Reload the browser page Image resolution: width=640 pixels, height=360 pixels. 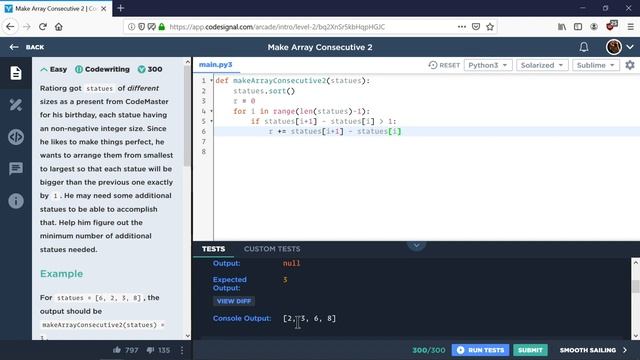[x=43, y=27]
